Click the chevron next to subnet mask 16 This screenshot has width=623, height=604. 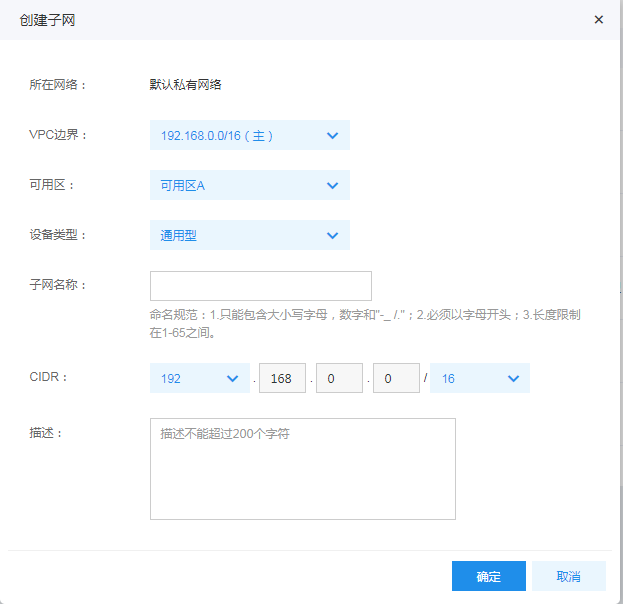[x=513, y=379]
